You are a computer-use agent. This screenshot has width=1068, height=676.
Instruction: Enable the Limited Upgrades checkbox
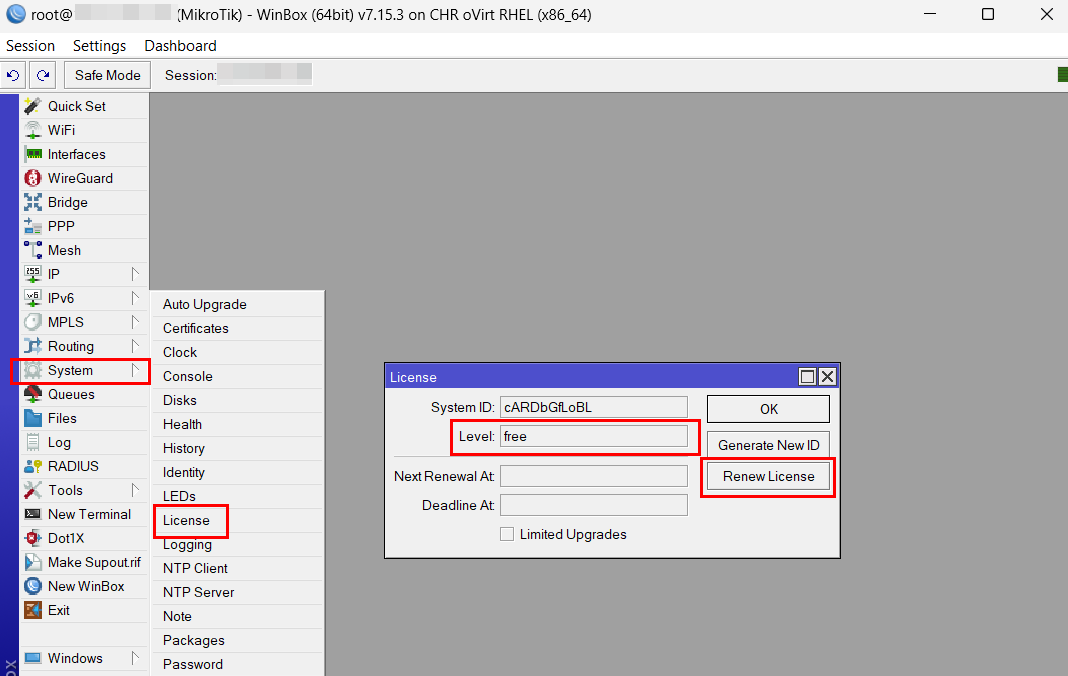point(508,534)
